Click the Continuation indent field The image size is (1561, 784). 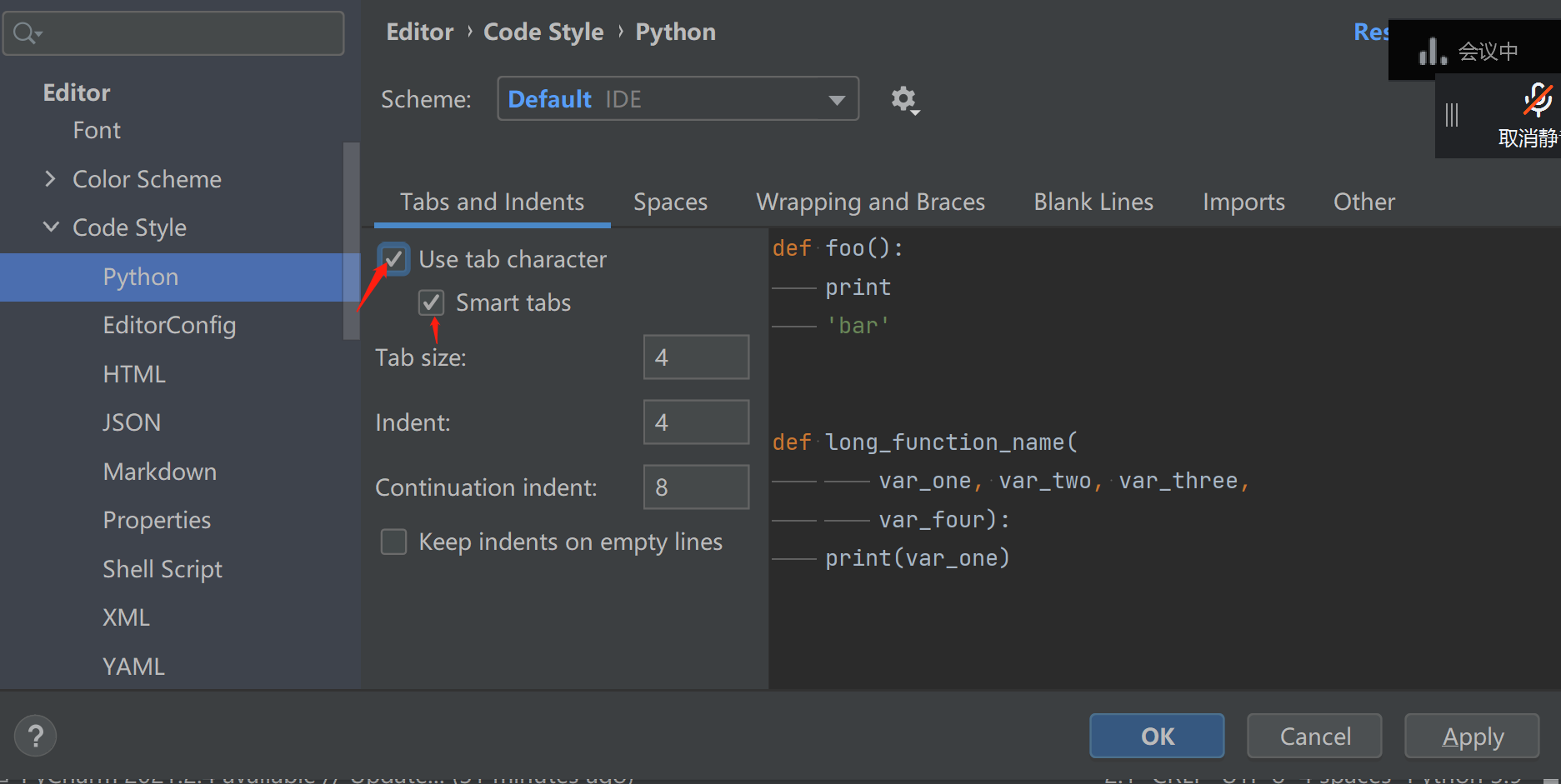[696, 487]
